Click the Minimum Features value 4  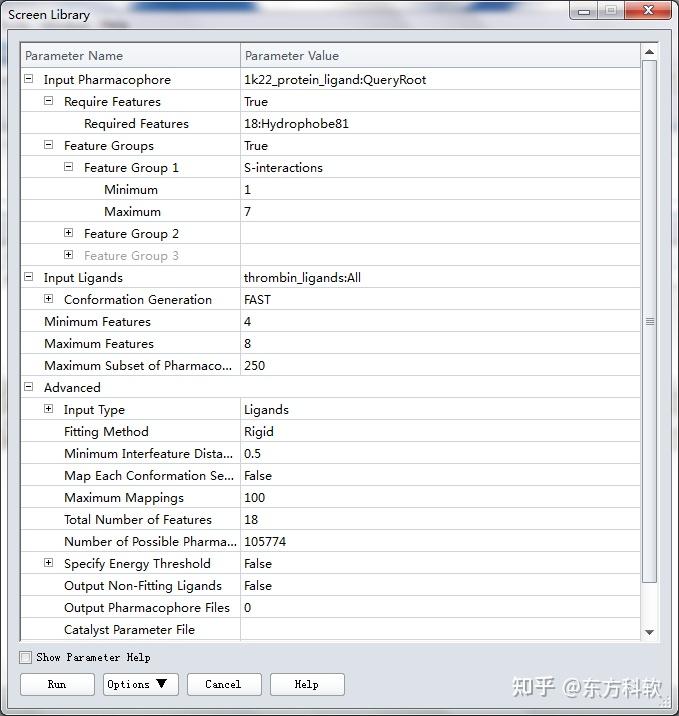(x=247, y=321)
